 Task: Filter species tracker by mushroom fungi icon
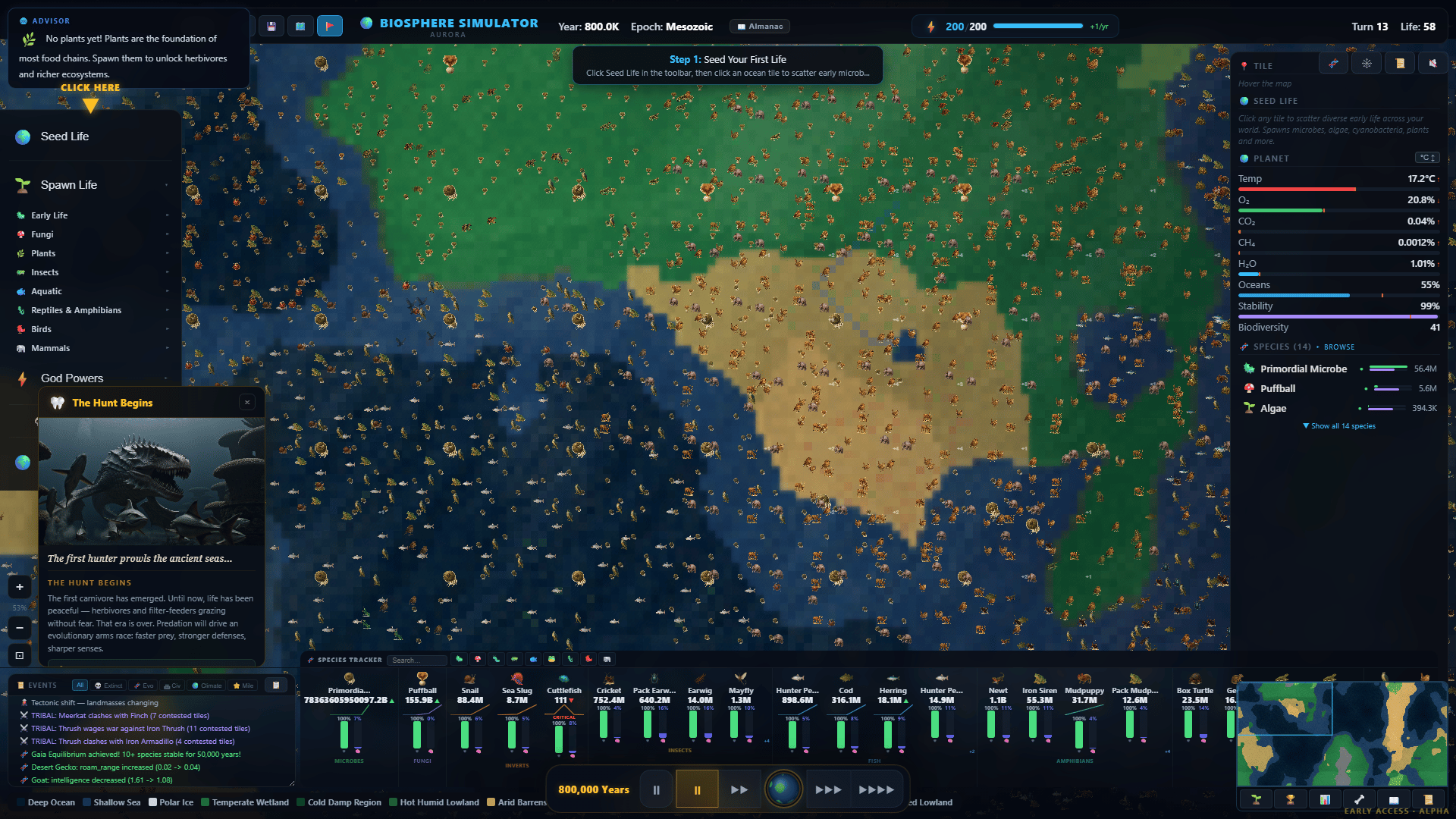[478, 660]
